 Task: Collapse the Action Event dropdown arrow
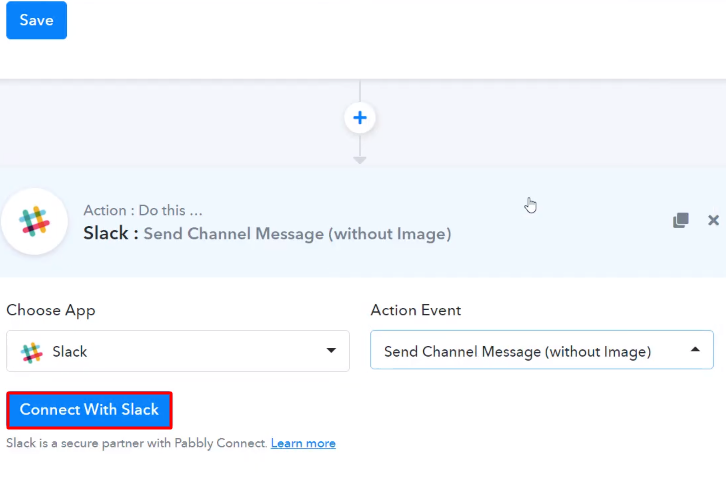pos(695,350)
